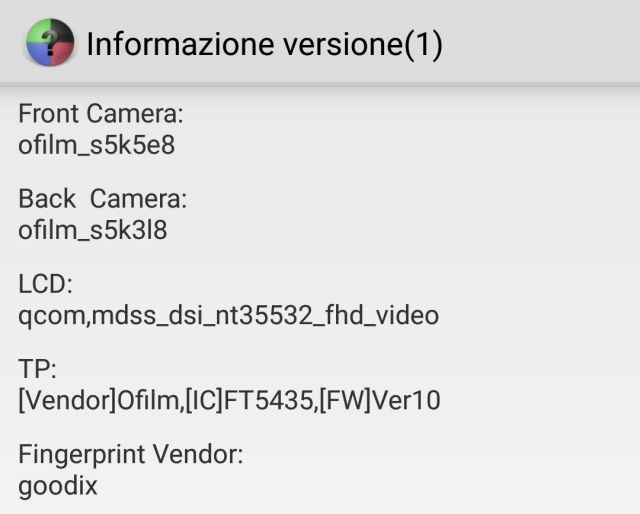Tap the colorful question-mark app icon
The height and width of the screenshot is (514, 640).
pos(50,42)
